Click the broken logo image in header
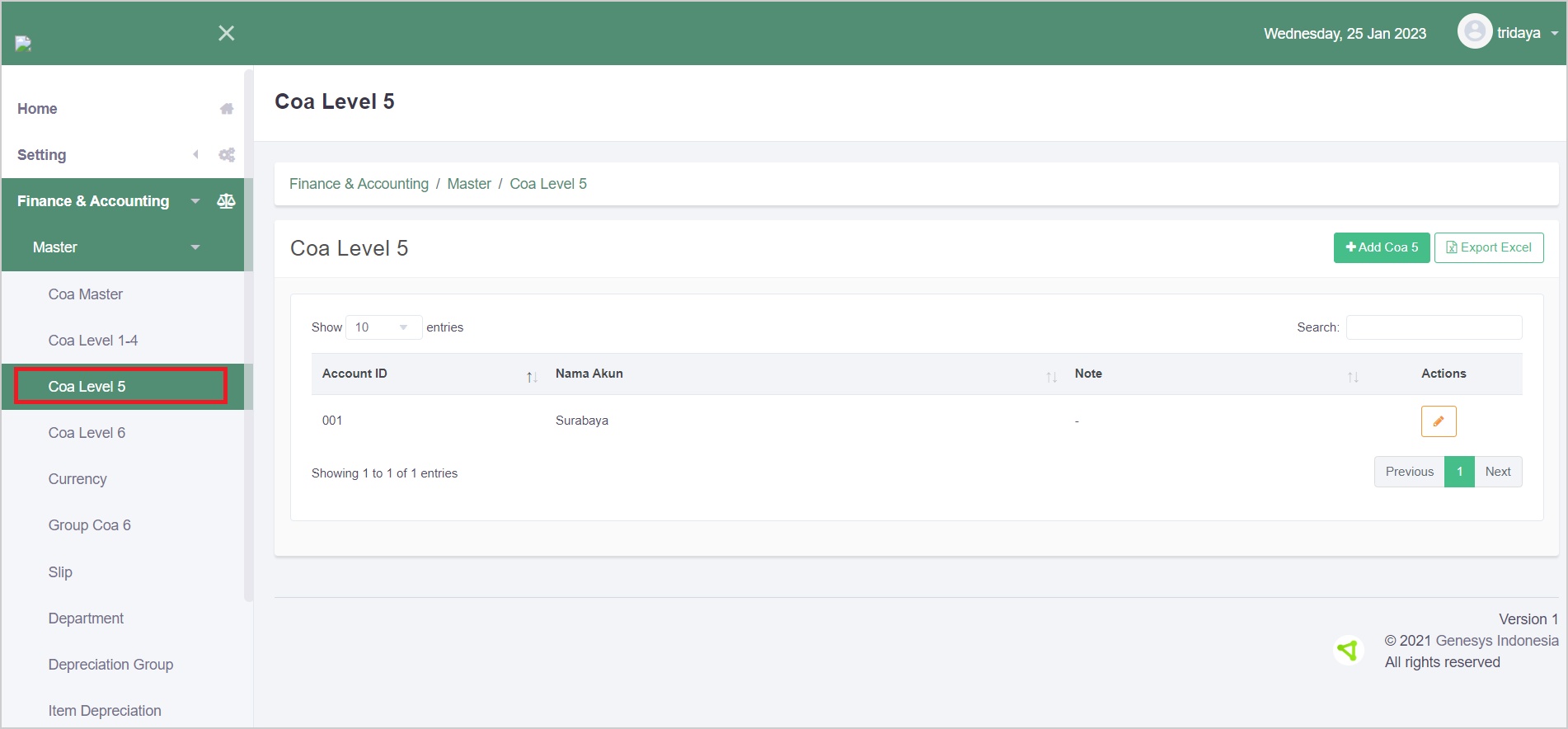This screenshot has height=729, width=1568. click(x=23, y=44)
